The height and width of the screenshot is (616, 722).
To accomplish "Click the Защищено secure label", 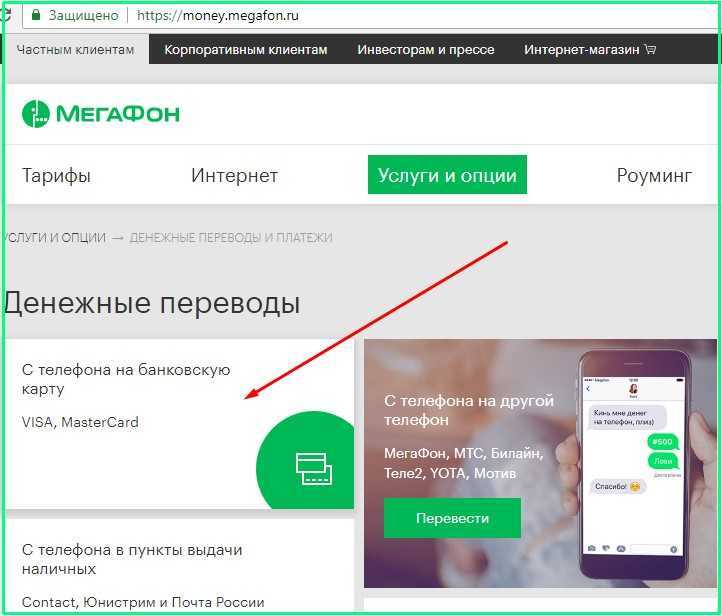I will [83, 15].
